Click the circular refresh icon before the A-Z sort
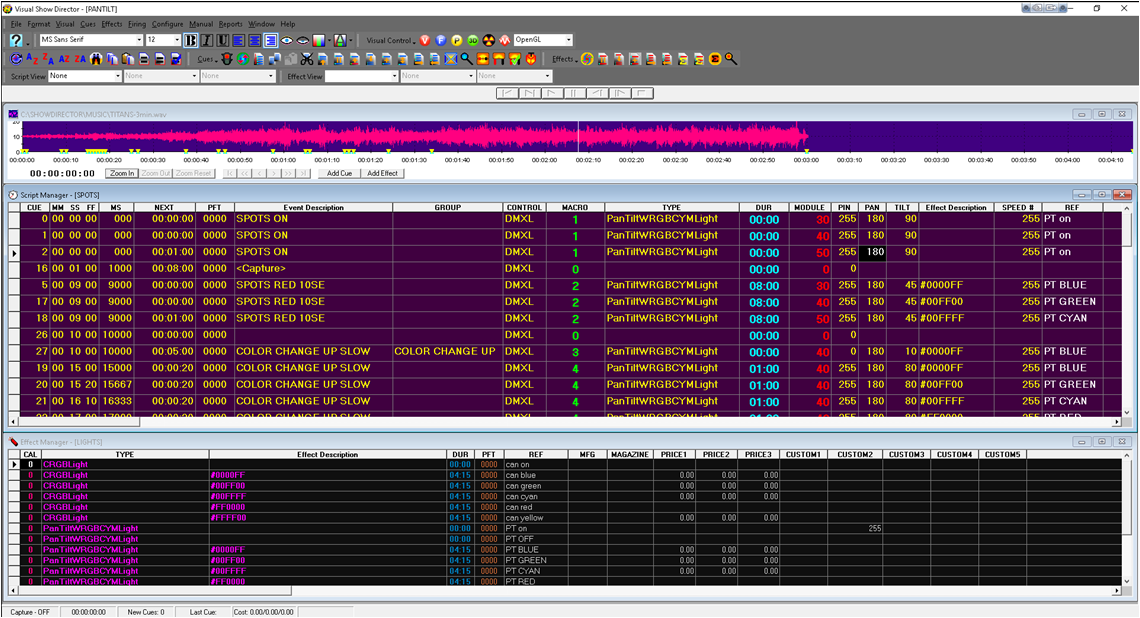 tap(16, 59)
